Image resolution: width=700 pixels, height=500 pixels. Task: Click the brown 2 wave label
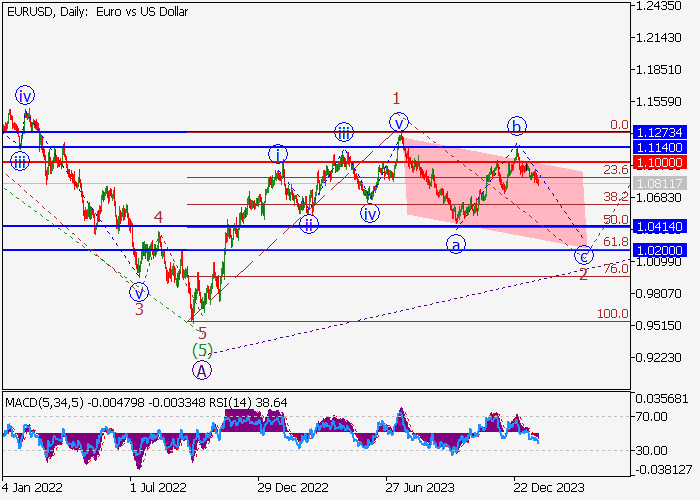[x=583, y=275]
